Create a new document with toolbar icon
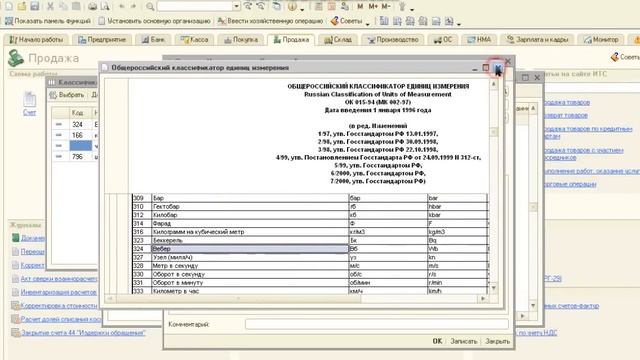640x360 pixels. (x=9, y=6)
